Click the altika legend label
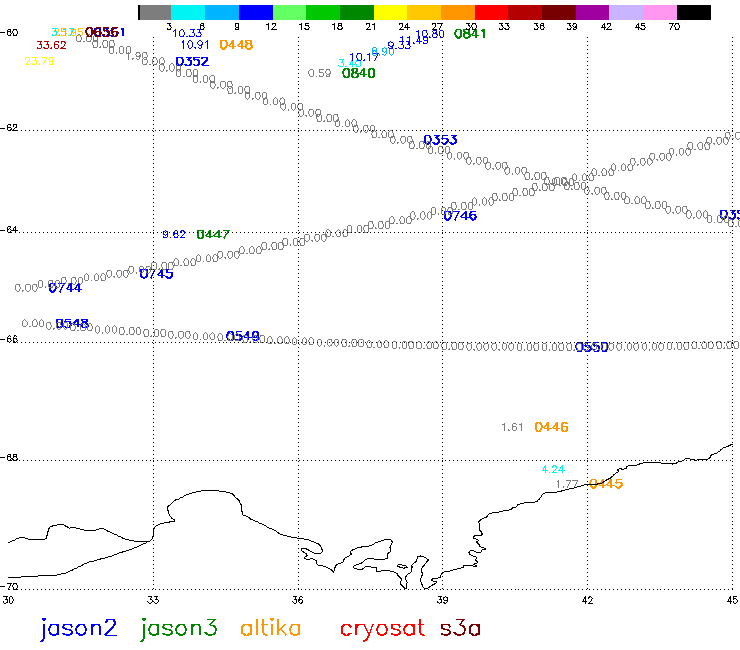Viewport: 740px width, 650px height. pos(270,628)
